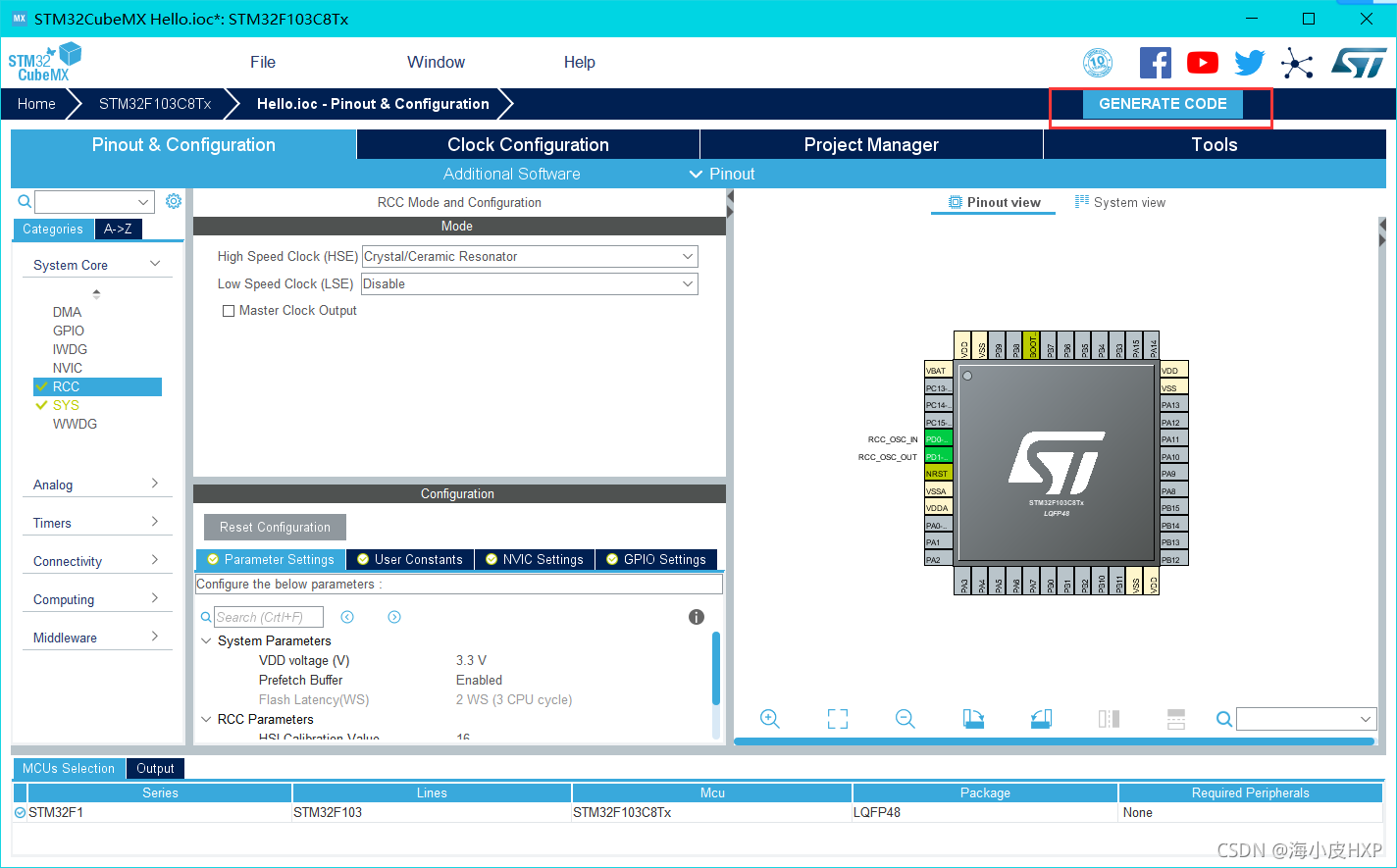This screenshot has width=1397, height=868.
Task: Open the categories settings gear icon
Action: 174,201
